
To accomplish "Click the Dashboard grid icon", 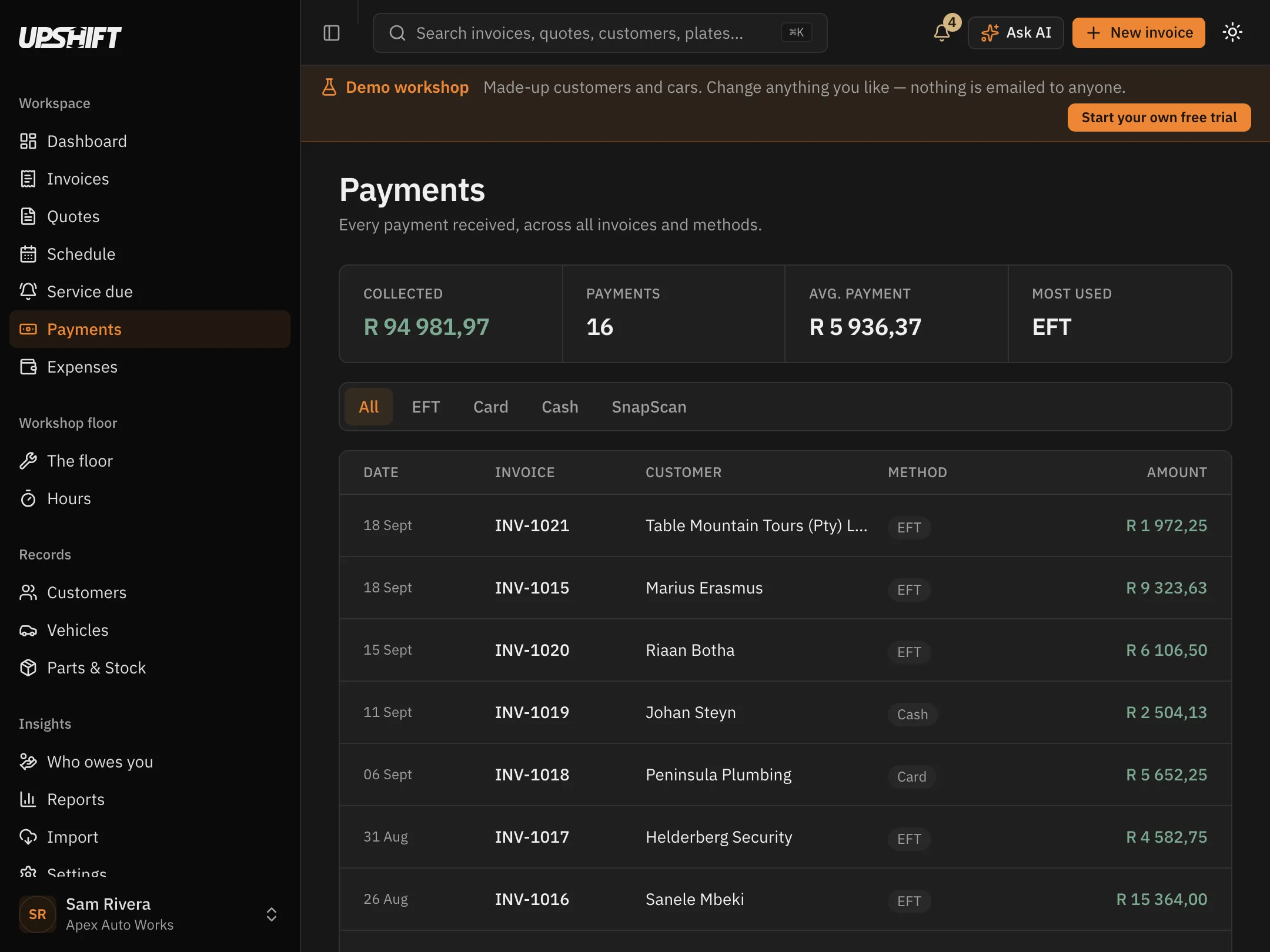I will [28, 141].
